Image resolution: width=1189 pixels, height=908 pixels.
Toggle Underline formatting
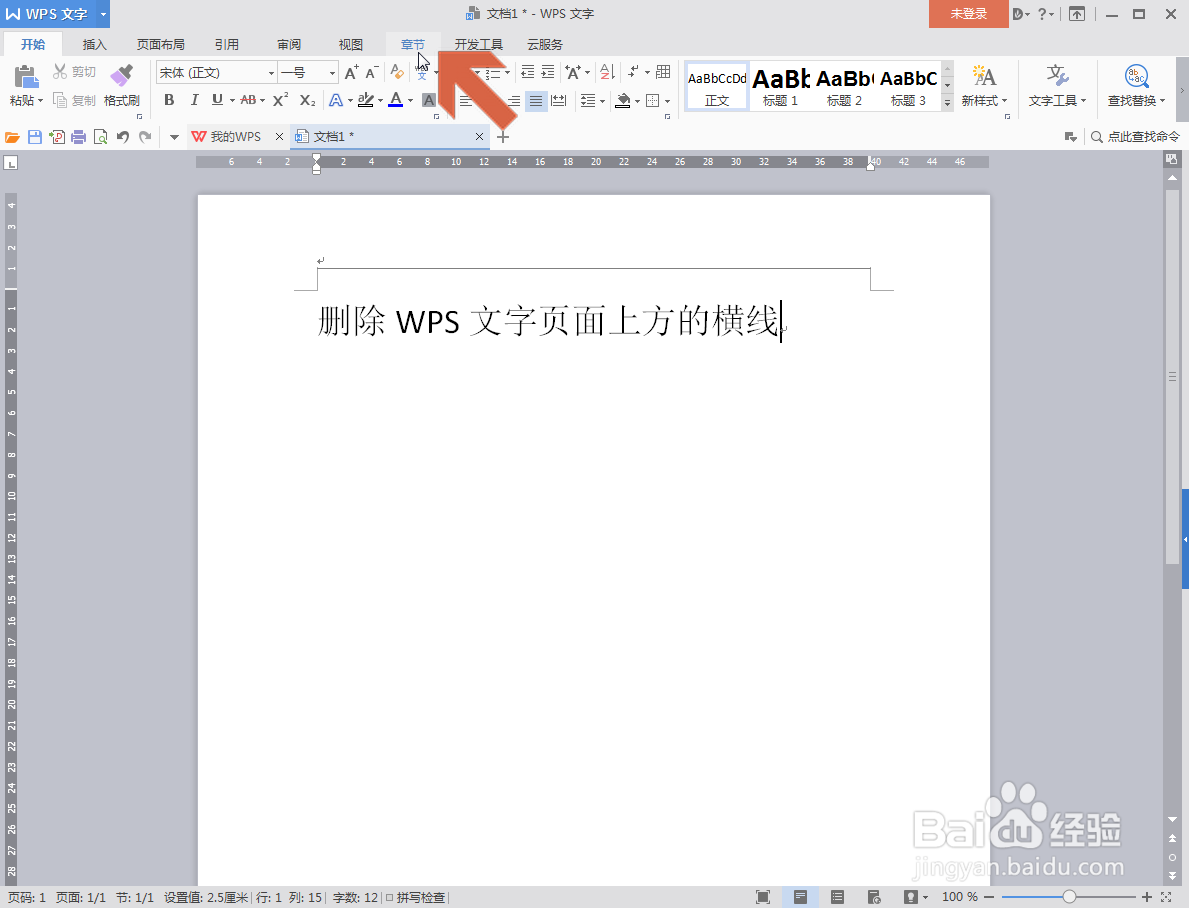coord(218,100)
